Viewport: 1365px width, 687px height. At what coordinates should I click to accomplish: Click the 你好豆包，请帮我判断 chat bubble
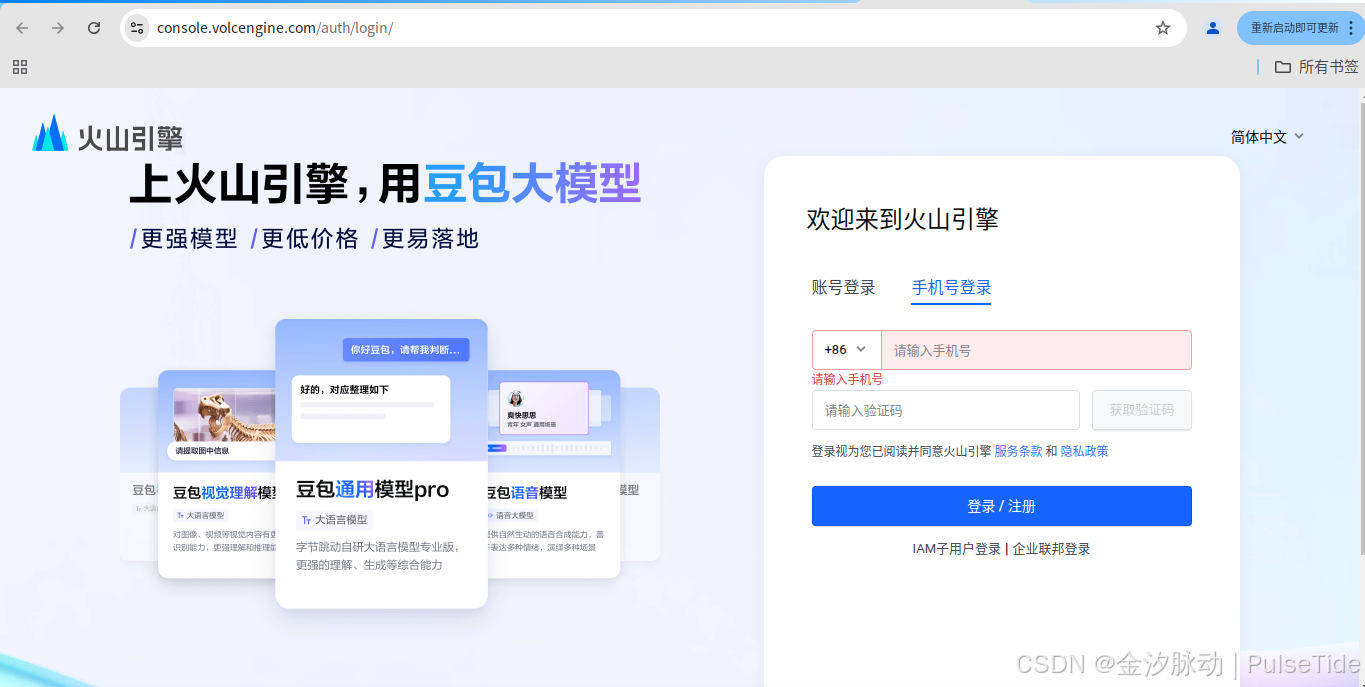pyautogui.click(x=406, y=350)
